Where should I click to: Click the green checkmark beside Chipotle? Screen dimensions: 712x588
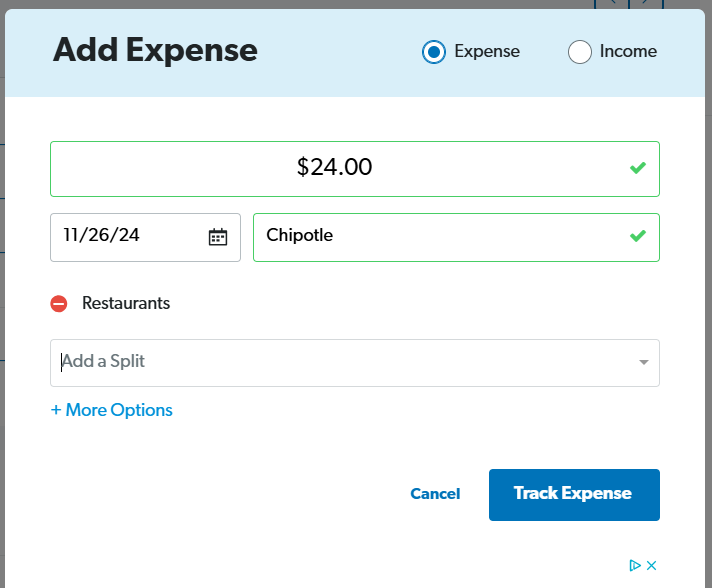click(x=638, y=236)
